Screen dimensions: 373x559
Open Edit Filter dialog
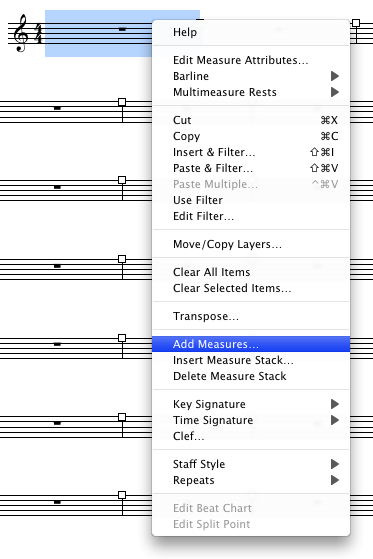[x=251, y=216]
